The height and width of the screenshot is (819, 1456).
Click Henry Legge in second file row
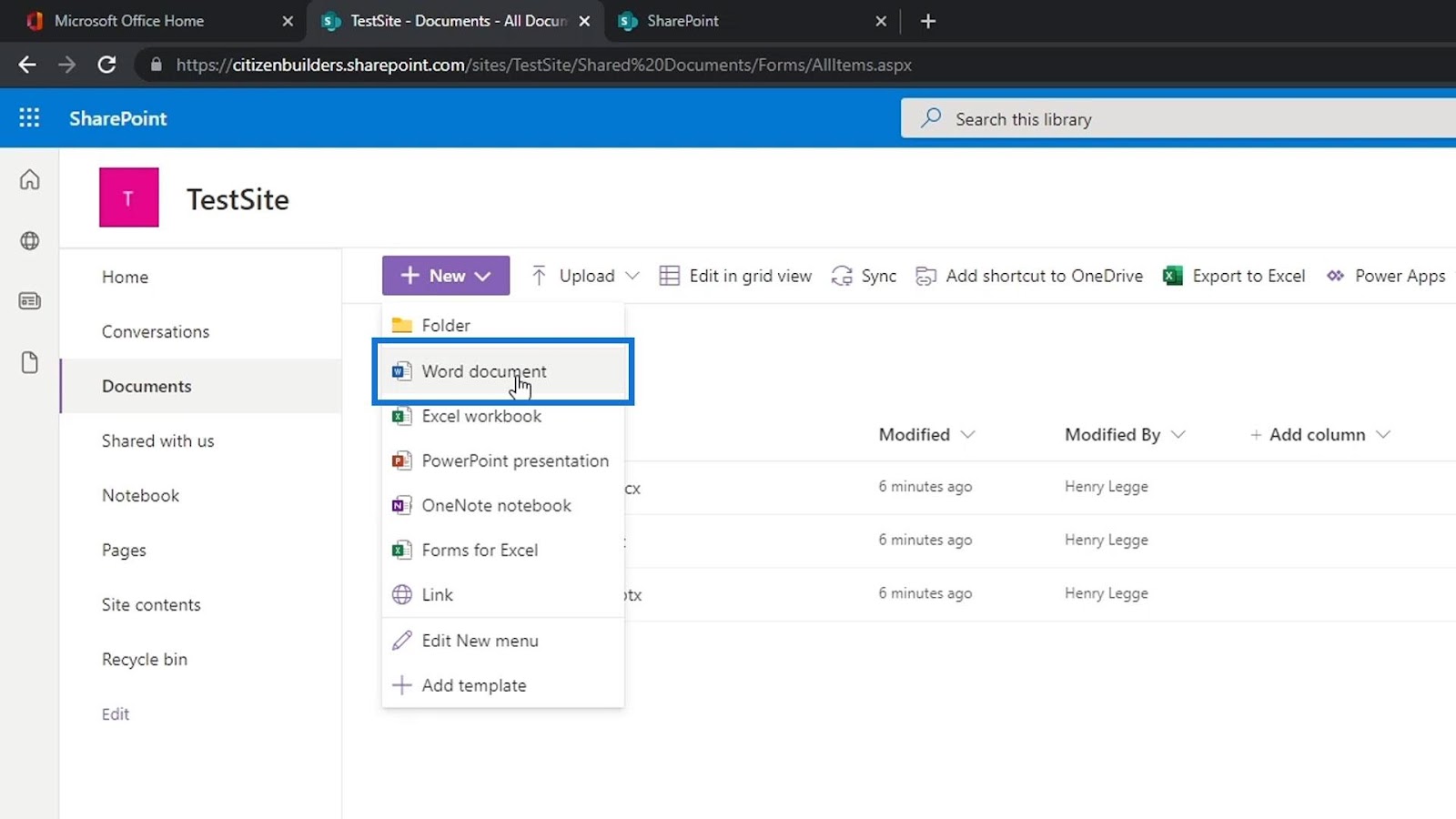(x=1107, y=540)
